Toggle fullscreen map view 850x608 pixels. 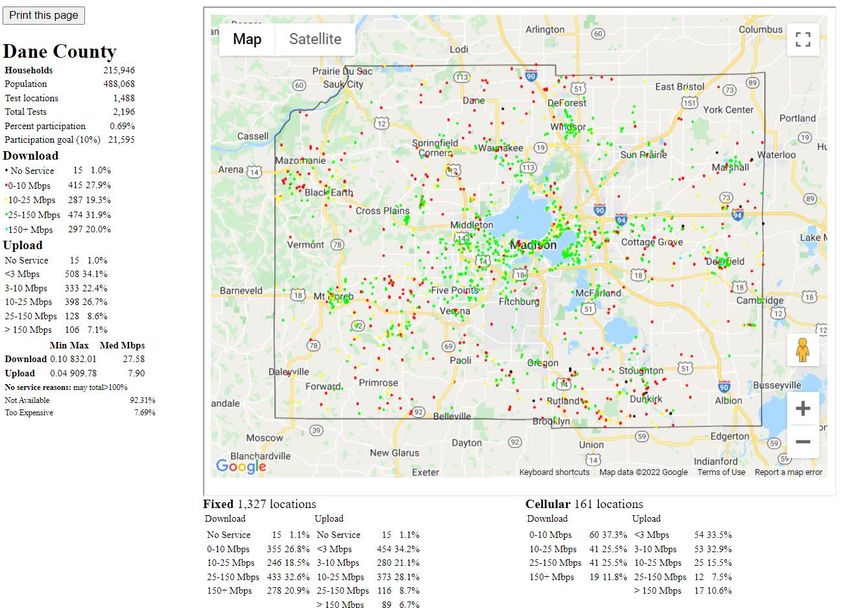[803, 40]
